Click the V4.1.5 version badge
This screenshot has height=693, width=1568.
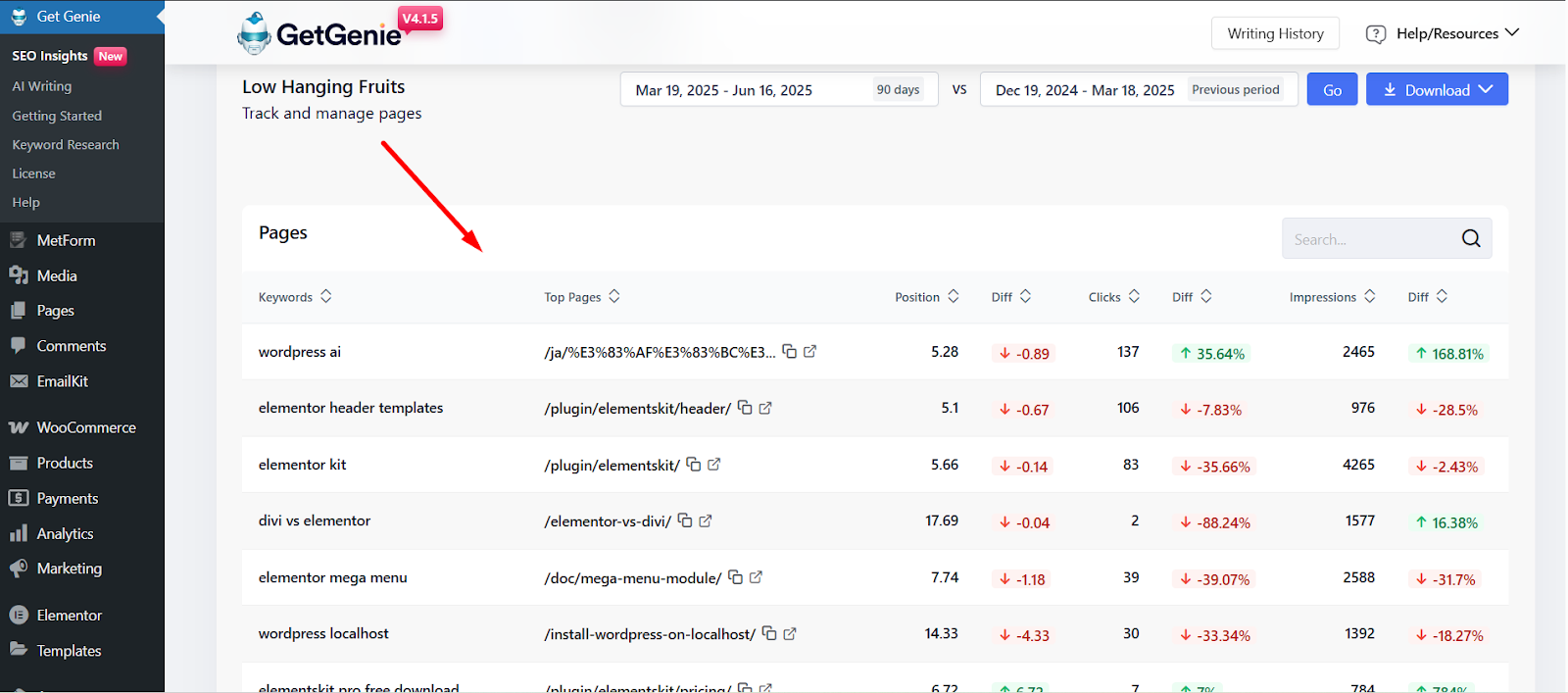(420, 19)
